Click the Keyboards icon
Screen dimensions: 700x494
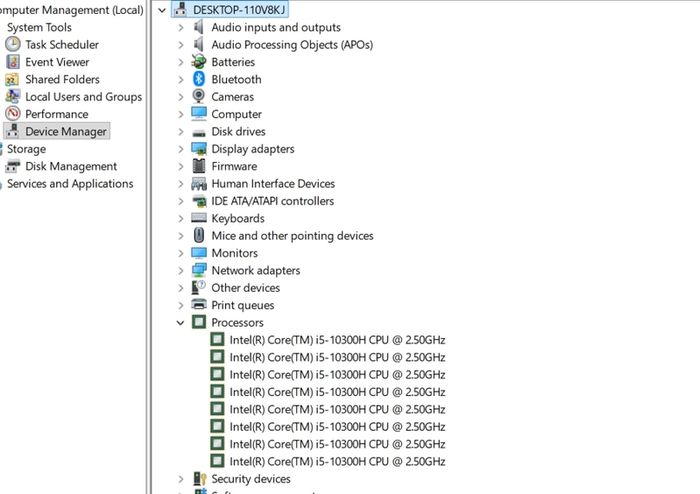[x=199, y=218]
